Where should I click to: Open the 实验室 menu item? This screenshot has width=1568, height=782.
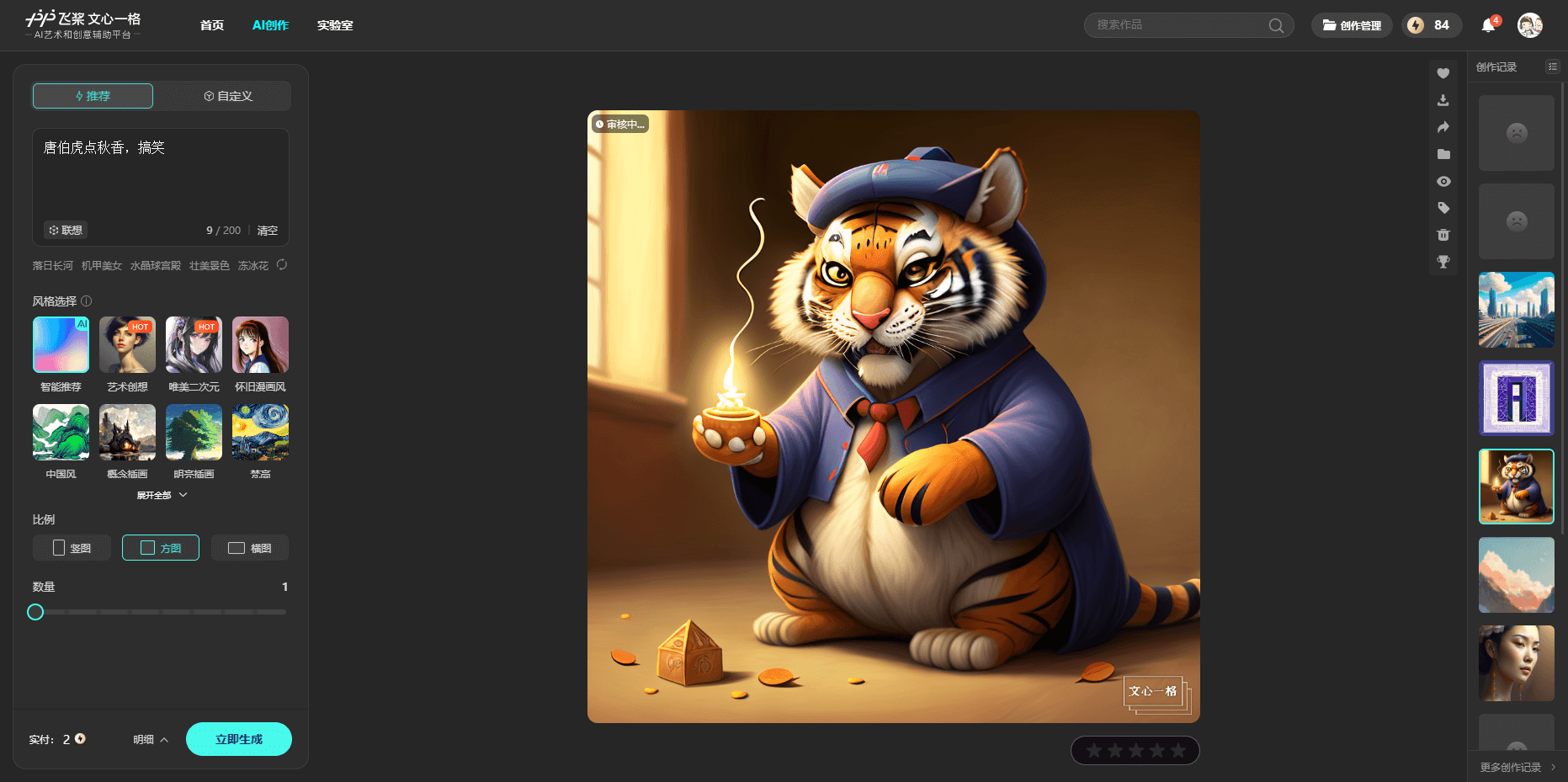pyautogui.click(x=335, y=25)
